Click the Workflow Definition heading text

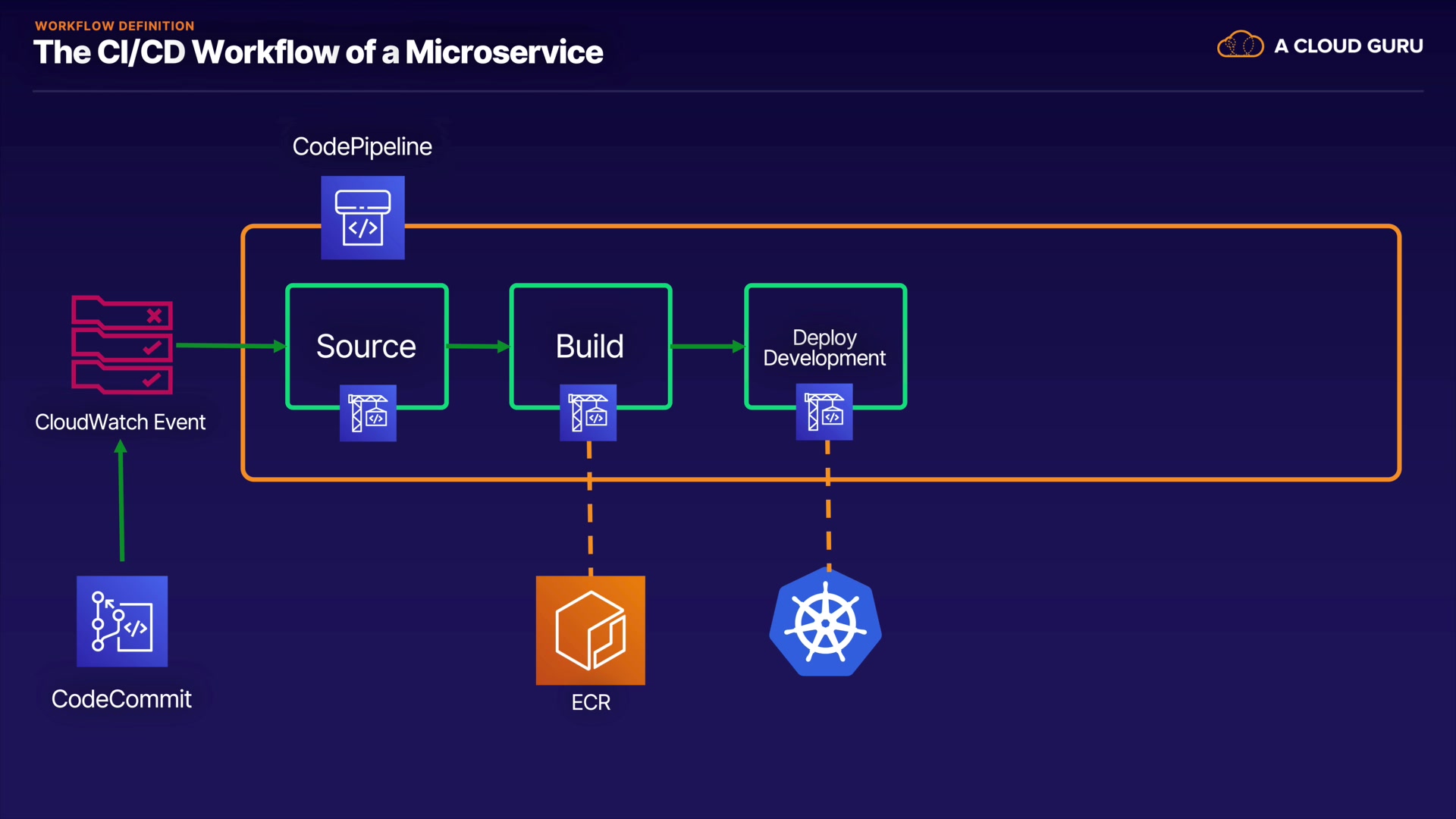pyautogui.click(x=115, y=26)
